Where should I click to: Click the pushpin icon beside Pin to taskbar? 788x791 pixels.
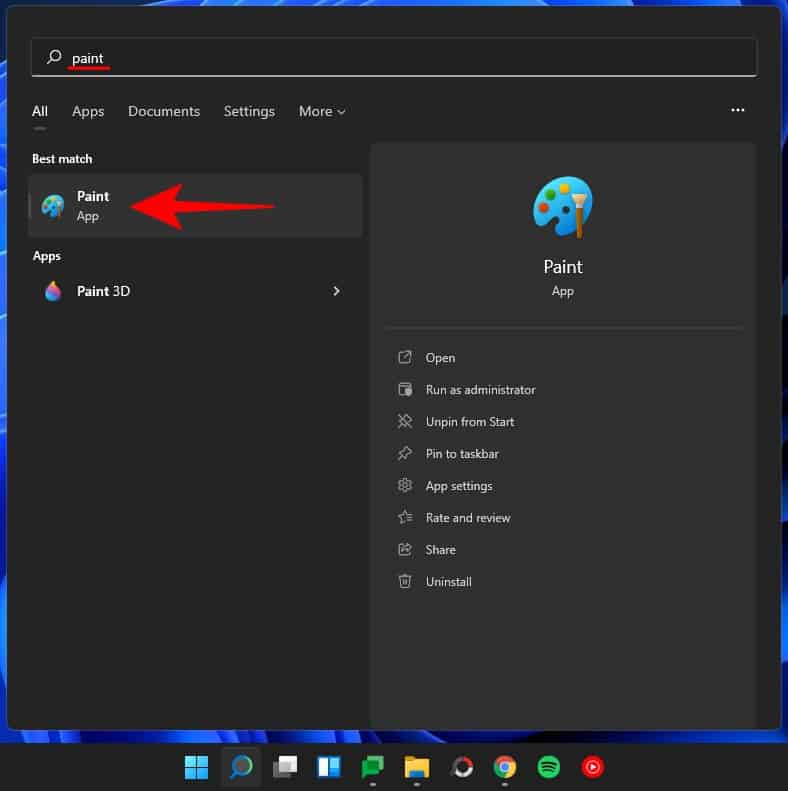point(405,453)
